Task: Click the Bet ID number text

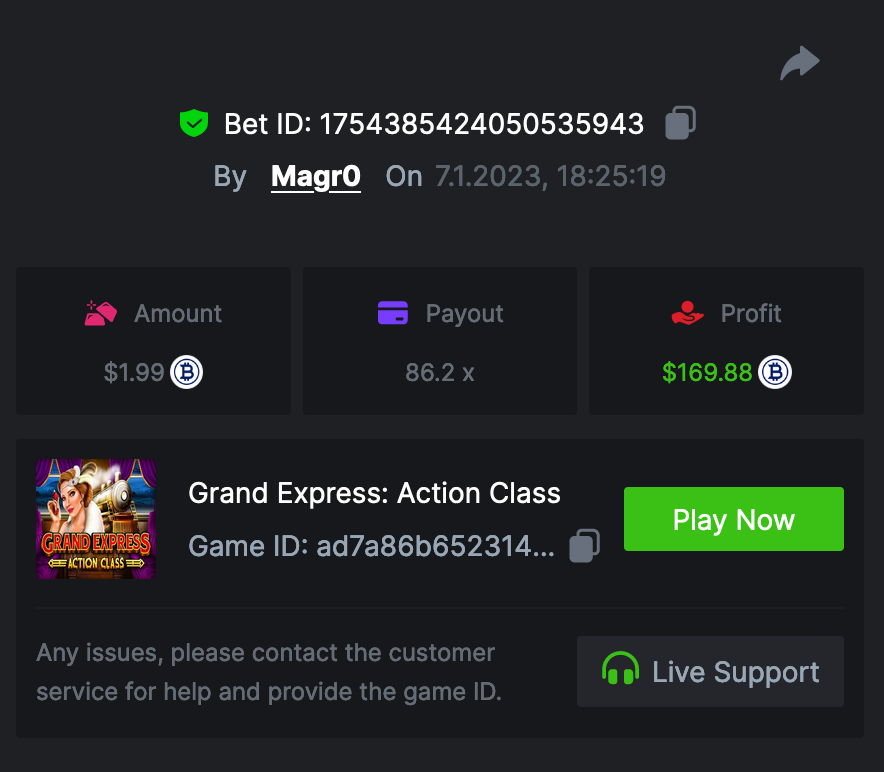Action: (481, 124)
